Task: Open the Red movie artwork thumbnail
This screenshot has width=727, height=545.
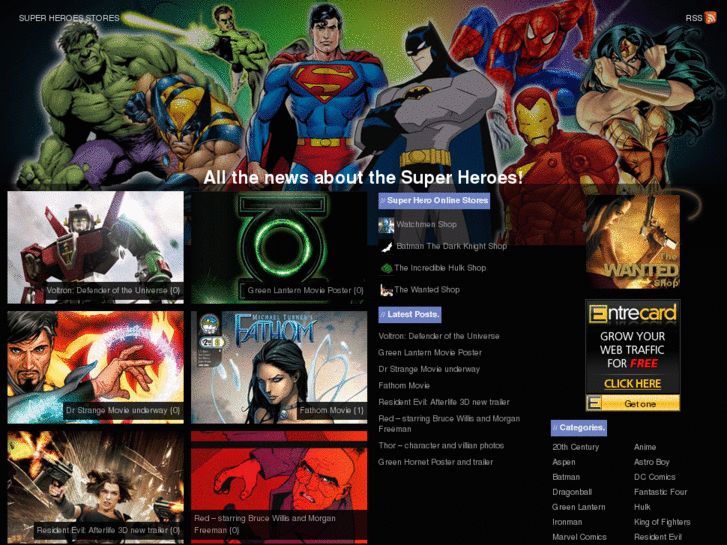Action: [279, 487]
